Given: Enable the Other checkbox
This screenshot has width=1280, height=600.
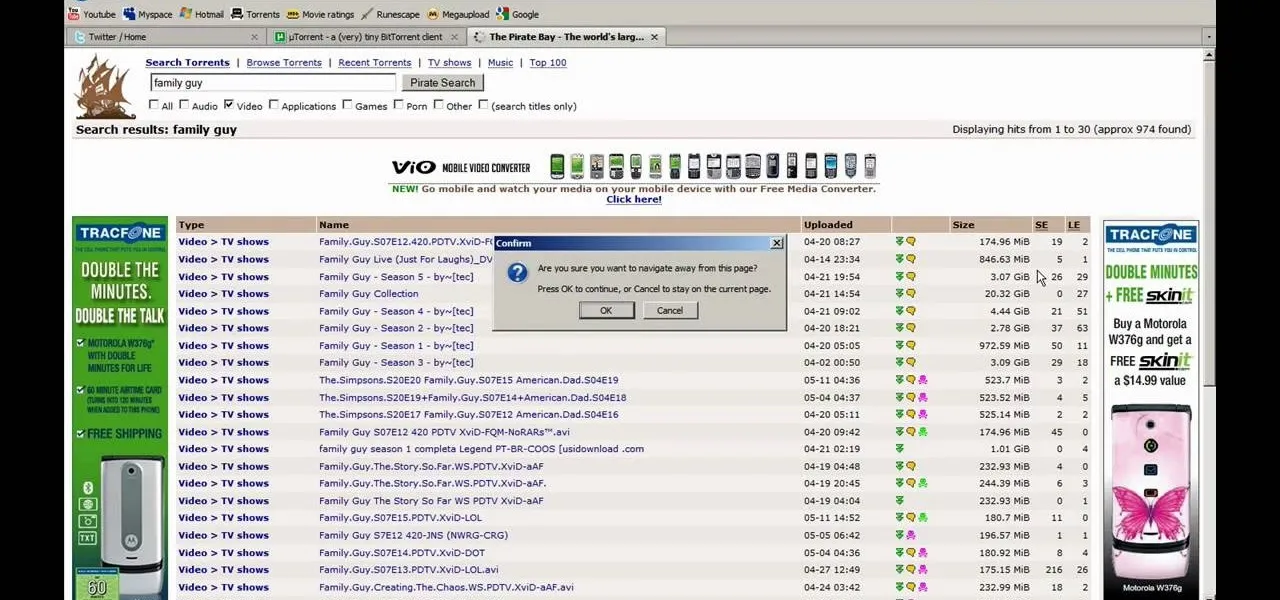Looking at the screenshot, I should 439,105.
